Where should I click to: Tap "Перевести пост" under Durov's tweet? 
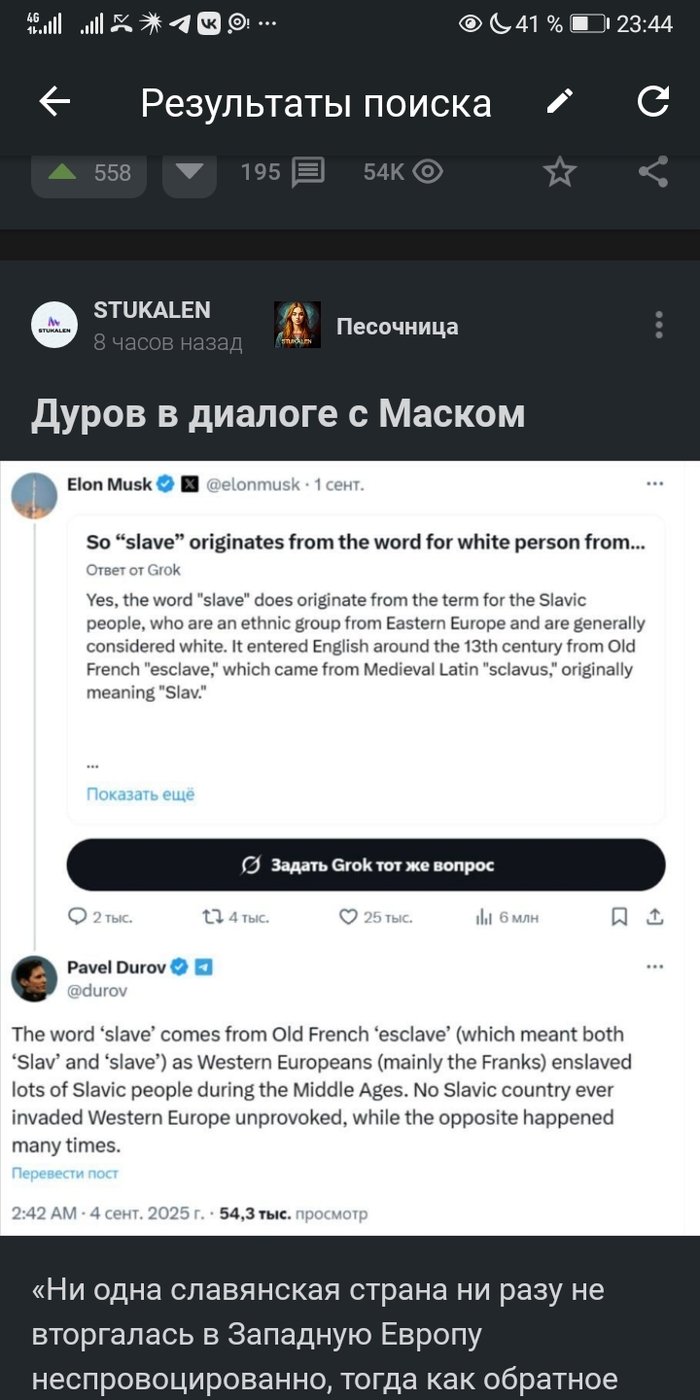(x=64, y=1173)
